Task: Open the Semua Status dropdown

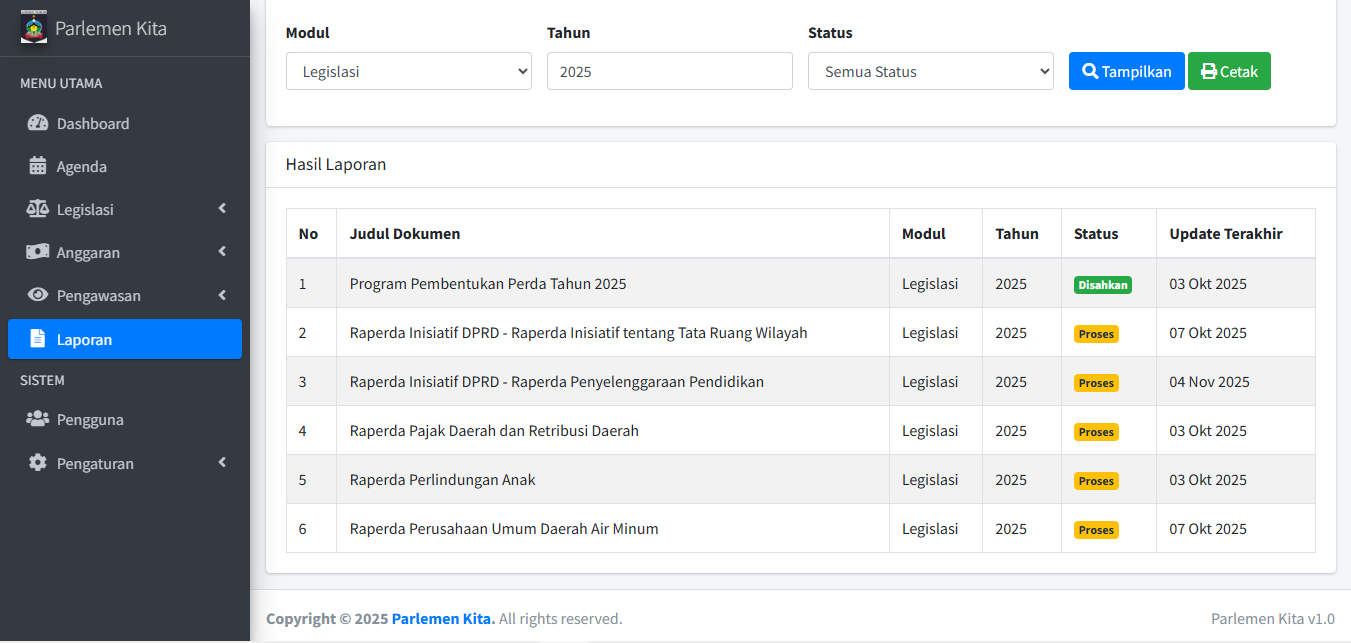Action: (x=930, y=71)
